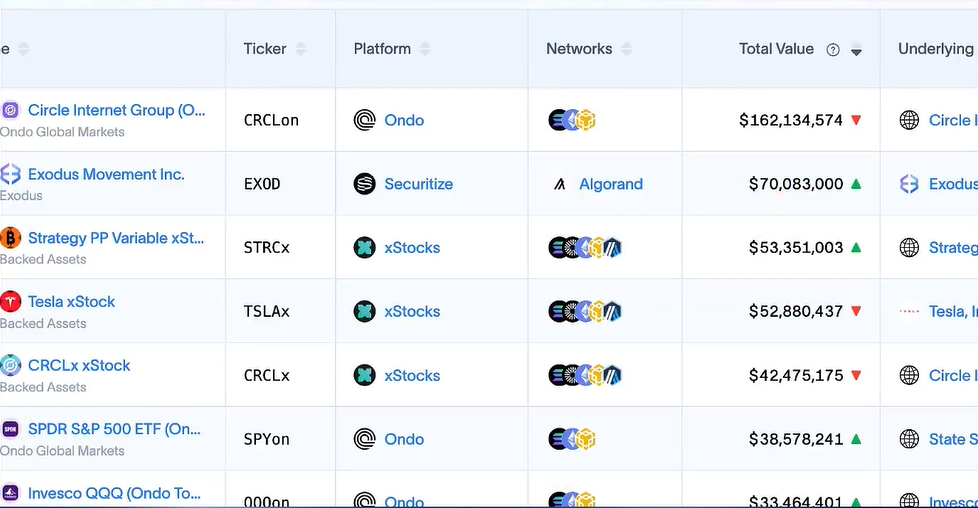The image size is (978, 508).
Task: Click the network icons in STRCx row
Action: click(x=585, y=248)
